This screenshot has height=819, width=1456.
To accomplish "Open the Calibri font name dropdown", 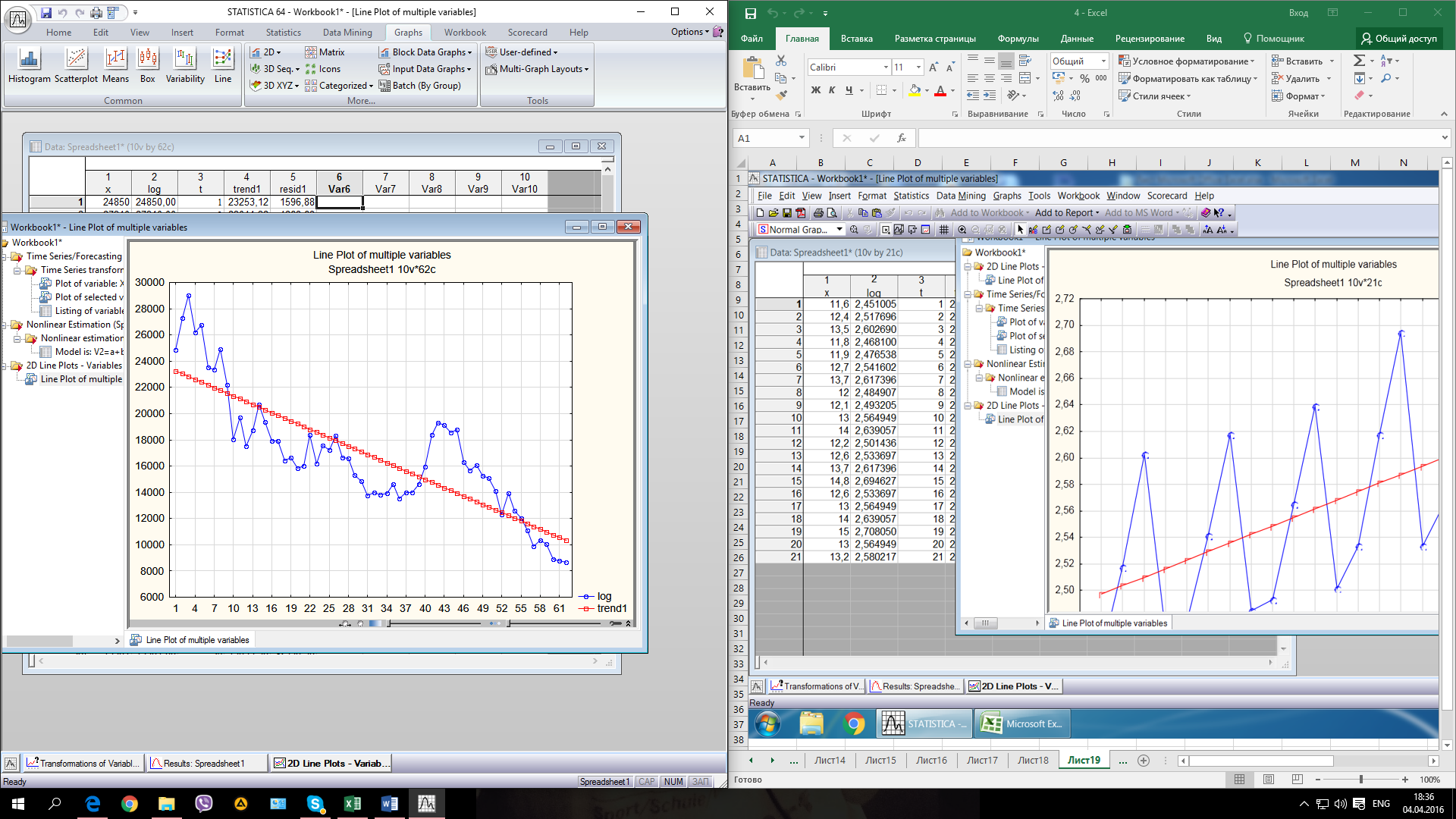I will (x=886, y=67).
